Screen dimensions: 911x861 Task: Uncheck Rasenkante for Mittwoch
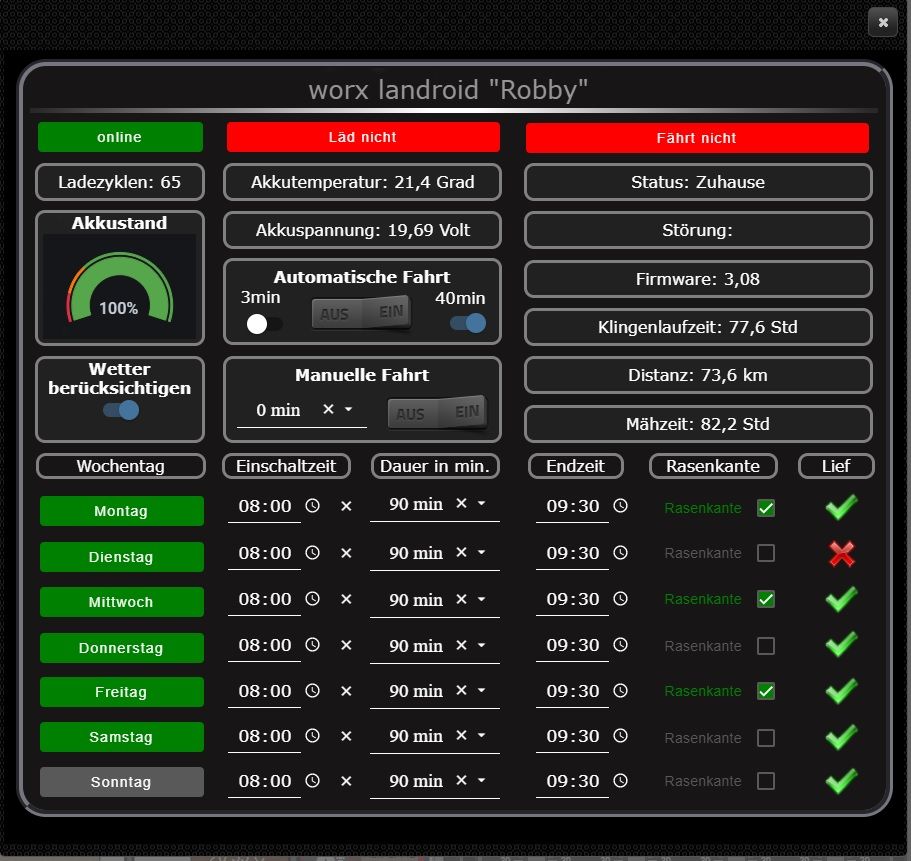pos(766,599)
